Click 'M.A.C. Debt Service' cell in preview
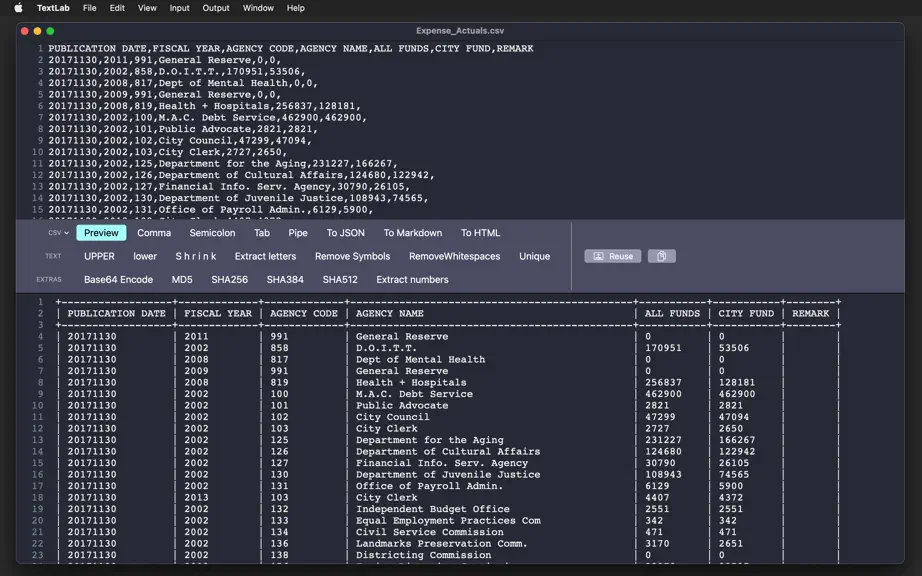Screen dimensions: 922x576 (x=414, y=394)
